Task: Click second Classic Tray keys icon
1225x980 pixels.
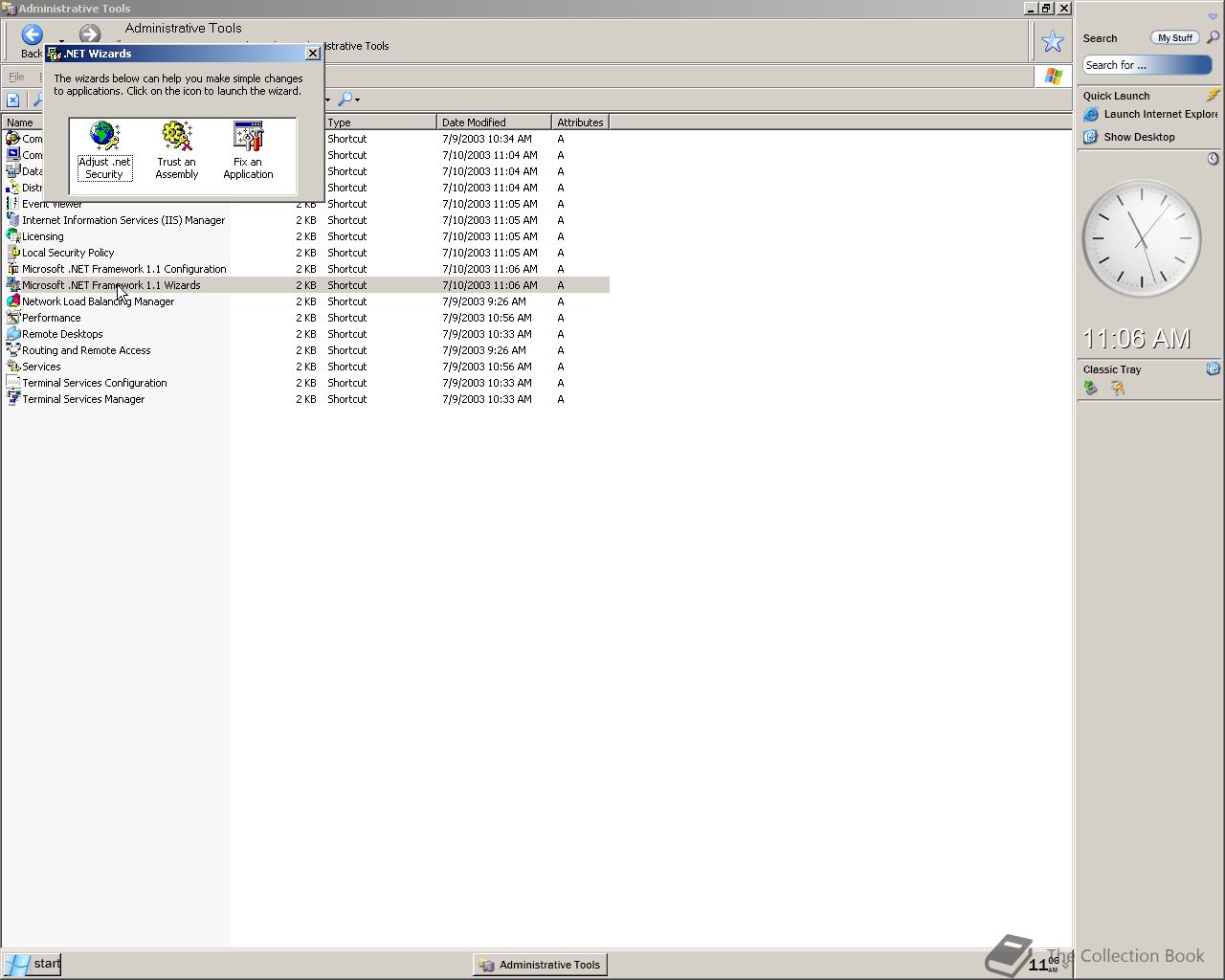Action: 1117,388
